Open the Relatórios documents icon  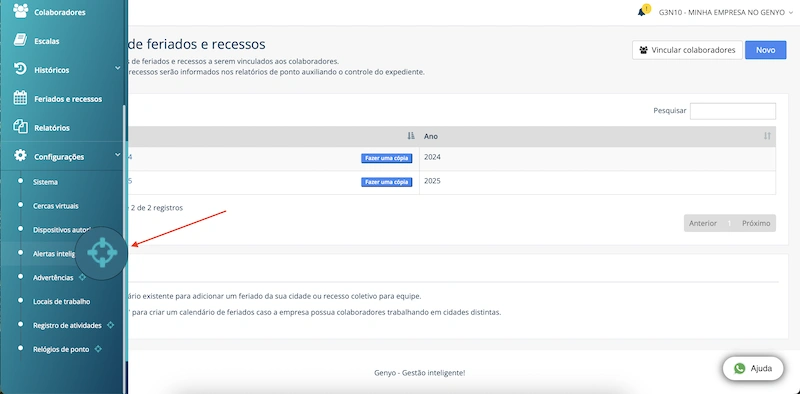(20, 127)
